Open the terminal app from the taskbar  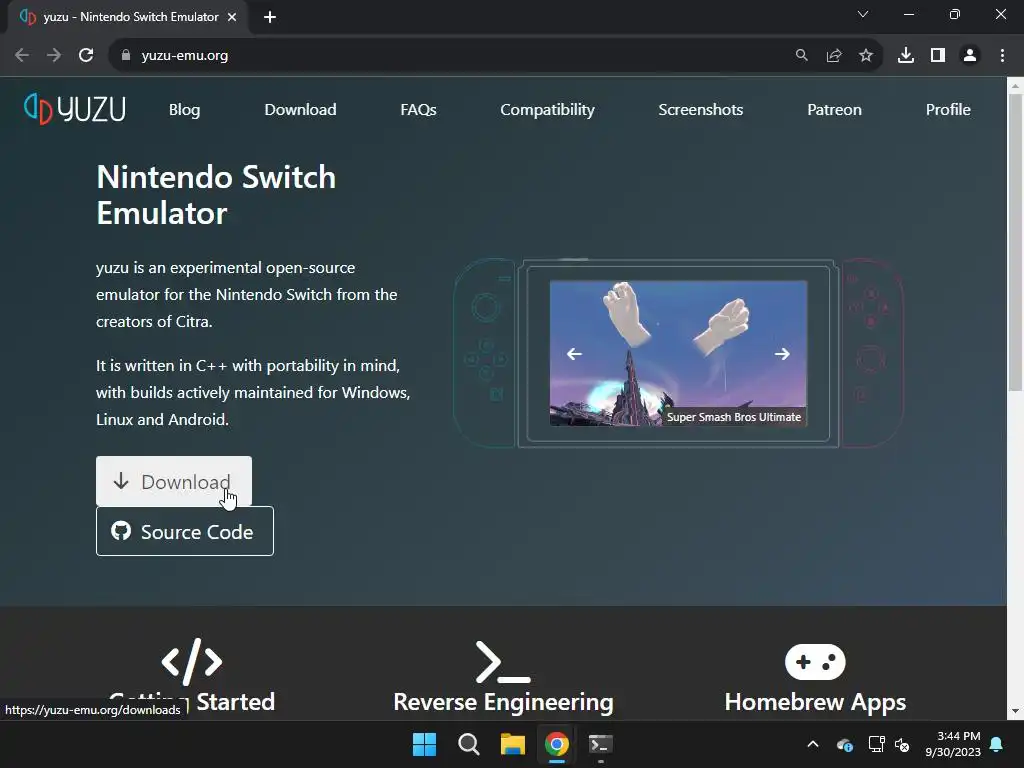[x=601, y=744]
